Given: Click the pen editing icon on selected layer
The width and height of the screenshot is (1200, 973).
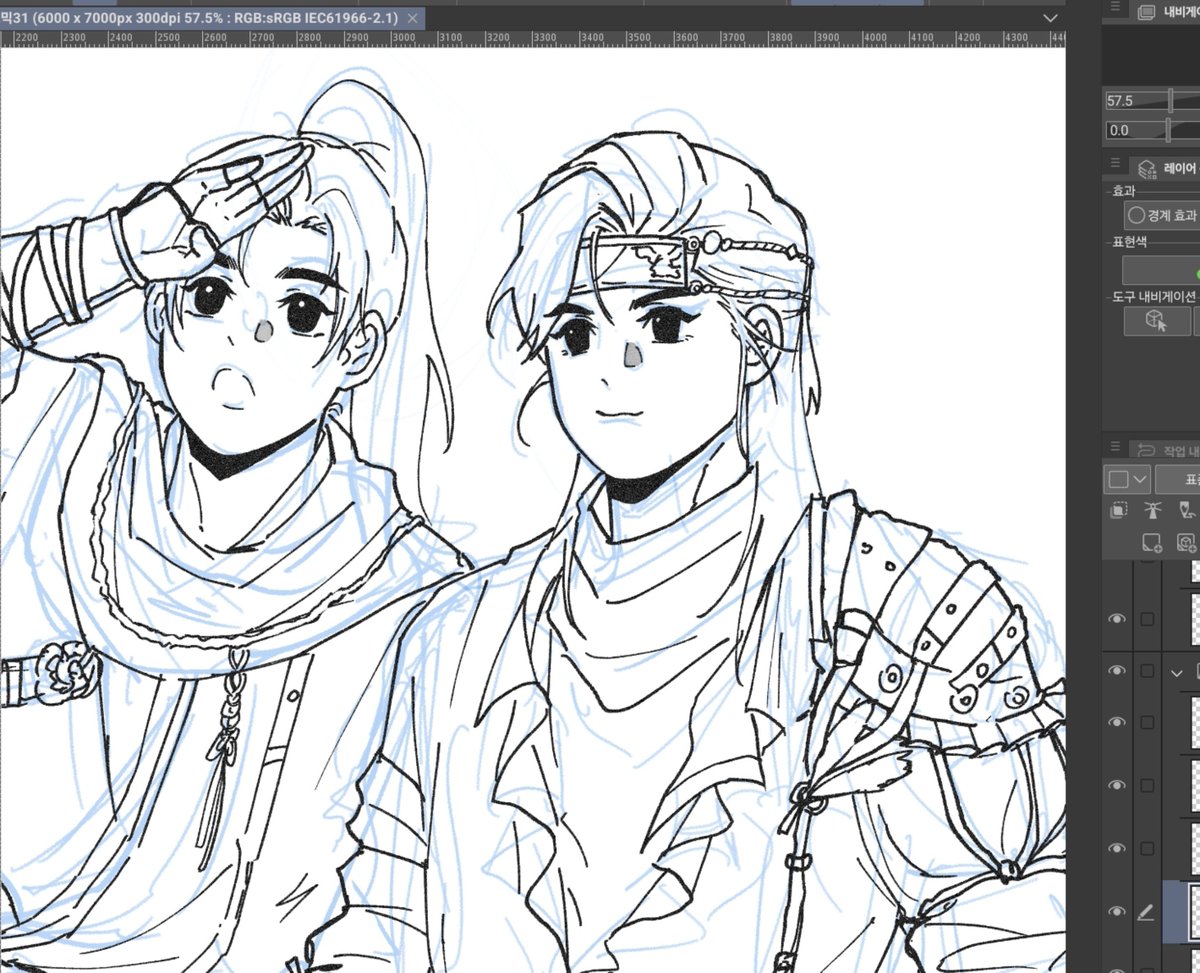Looking at the screenshot, I should pos(1146,912).
